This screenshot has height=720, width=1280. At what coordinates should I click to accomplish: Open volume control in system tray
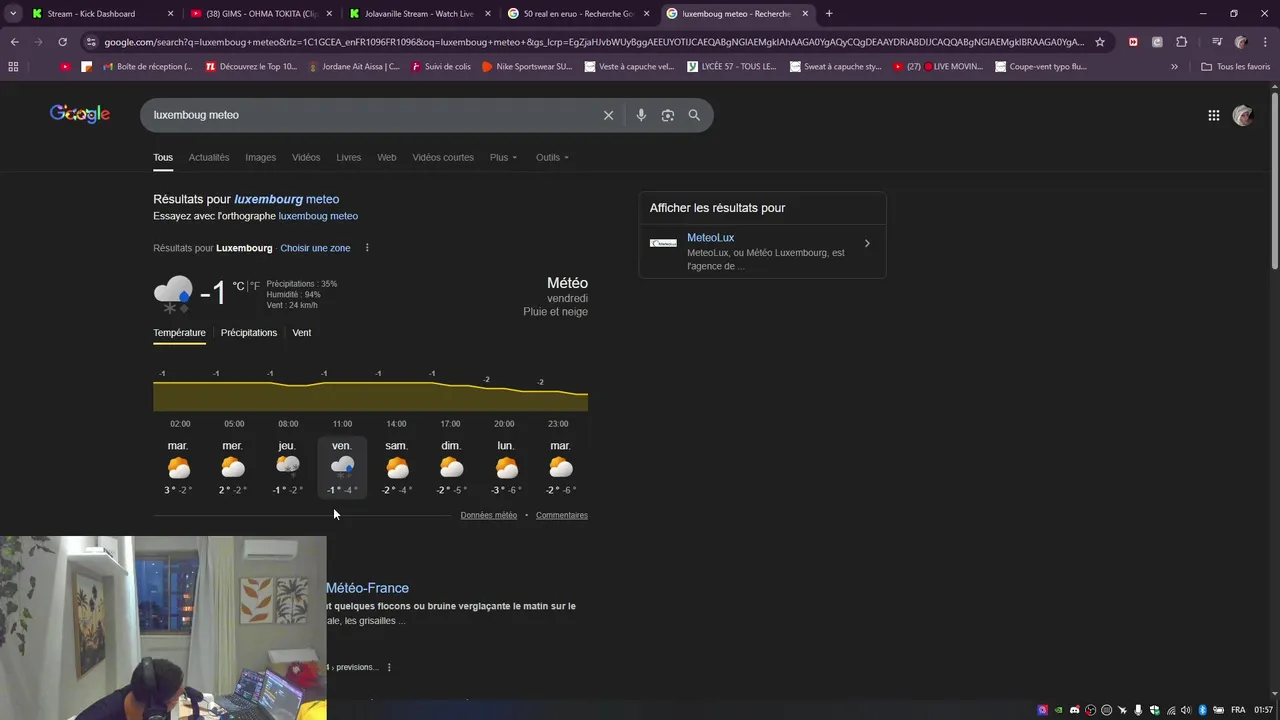[x=1186, y=710]
